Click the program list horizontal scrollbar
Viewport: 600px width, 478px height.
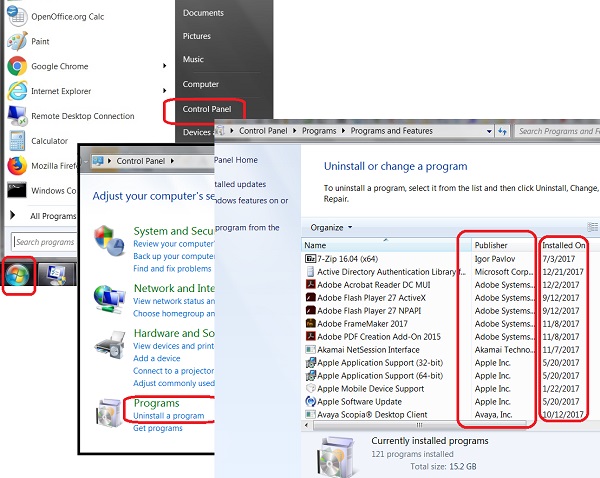419,425
